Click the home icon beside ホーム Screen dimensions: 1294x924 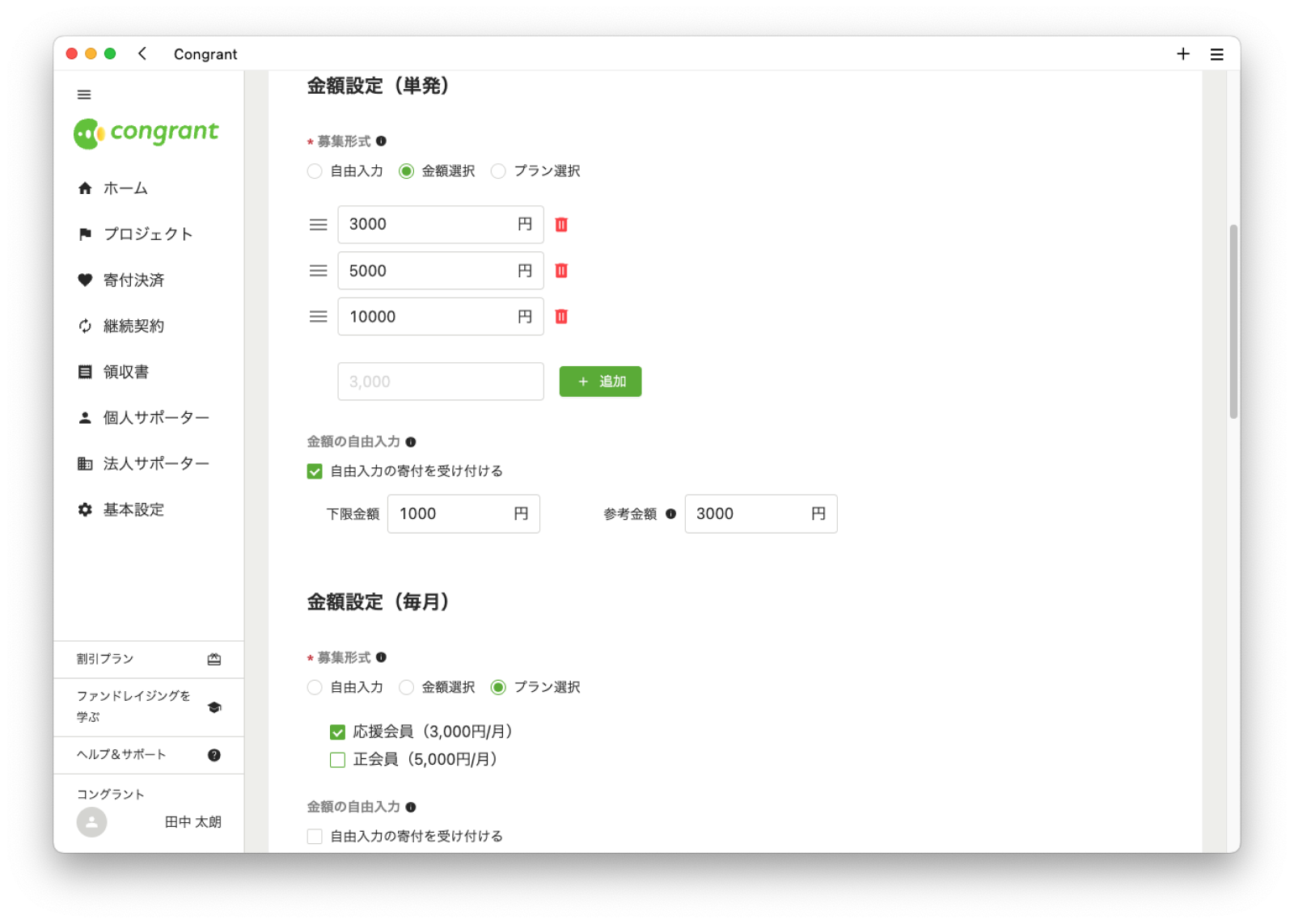tap(85, 188)
